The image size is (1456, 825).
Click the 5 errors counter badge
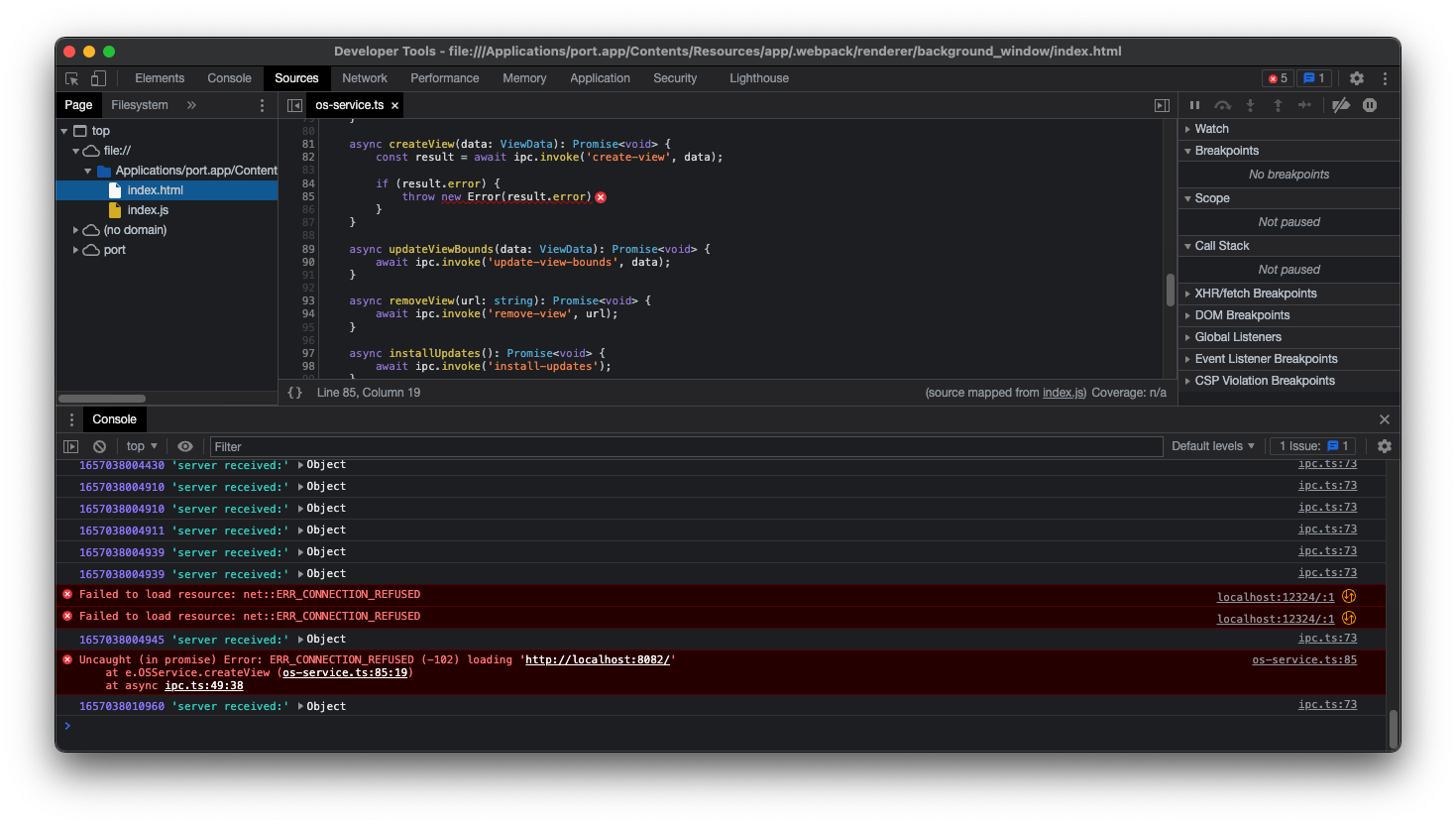pos(1278,78)
